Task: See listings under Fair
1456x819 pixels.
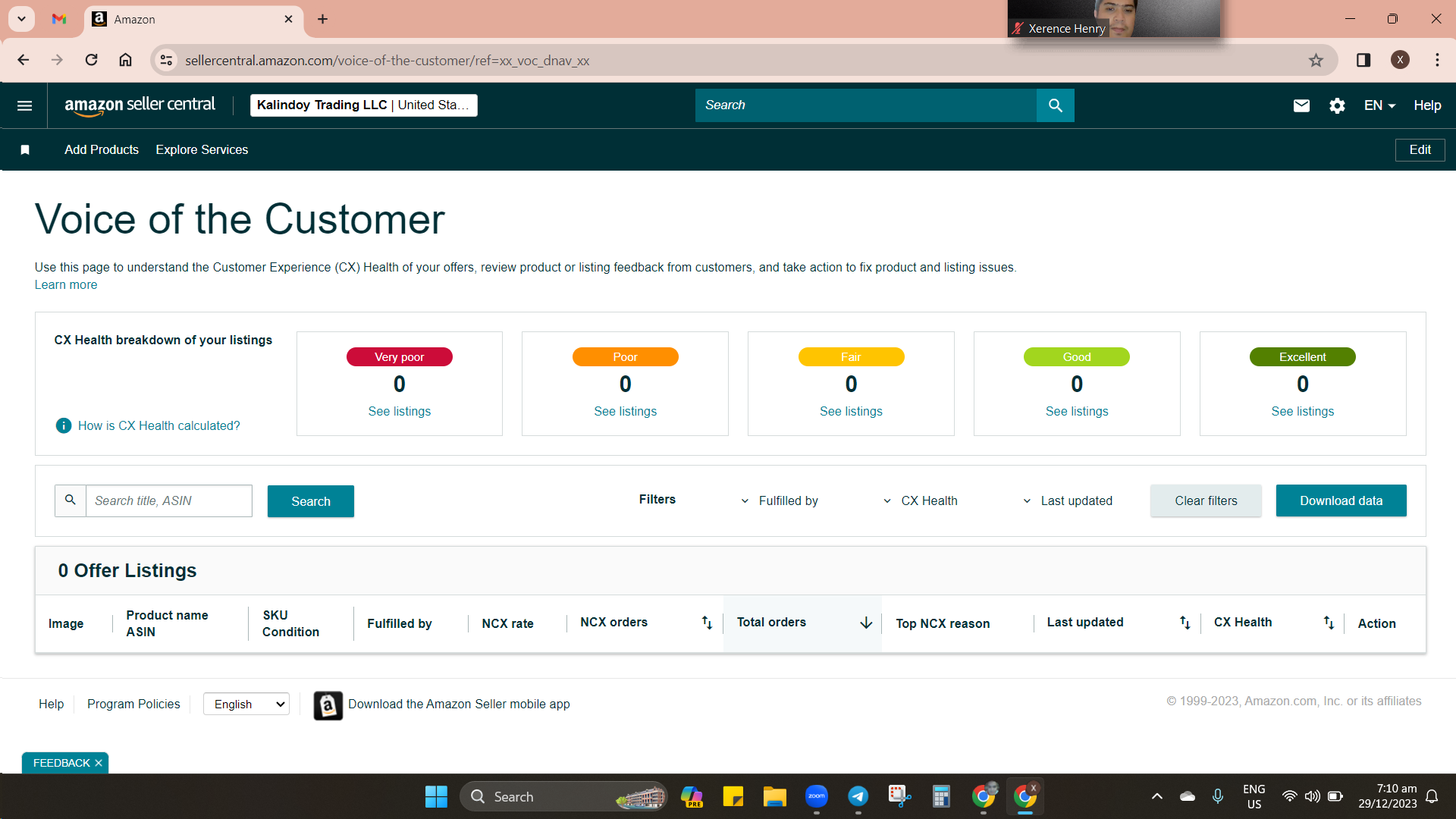Action: click(x=851, y=412)
